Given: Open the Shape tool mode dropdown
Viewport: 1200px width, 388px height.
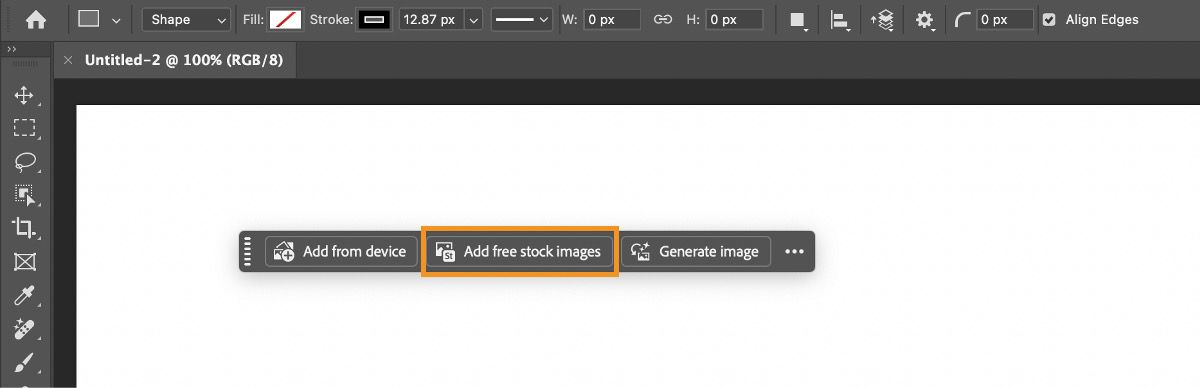Looking at the screenshot, I should [187, 19].
